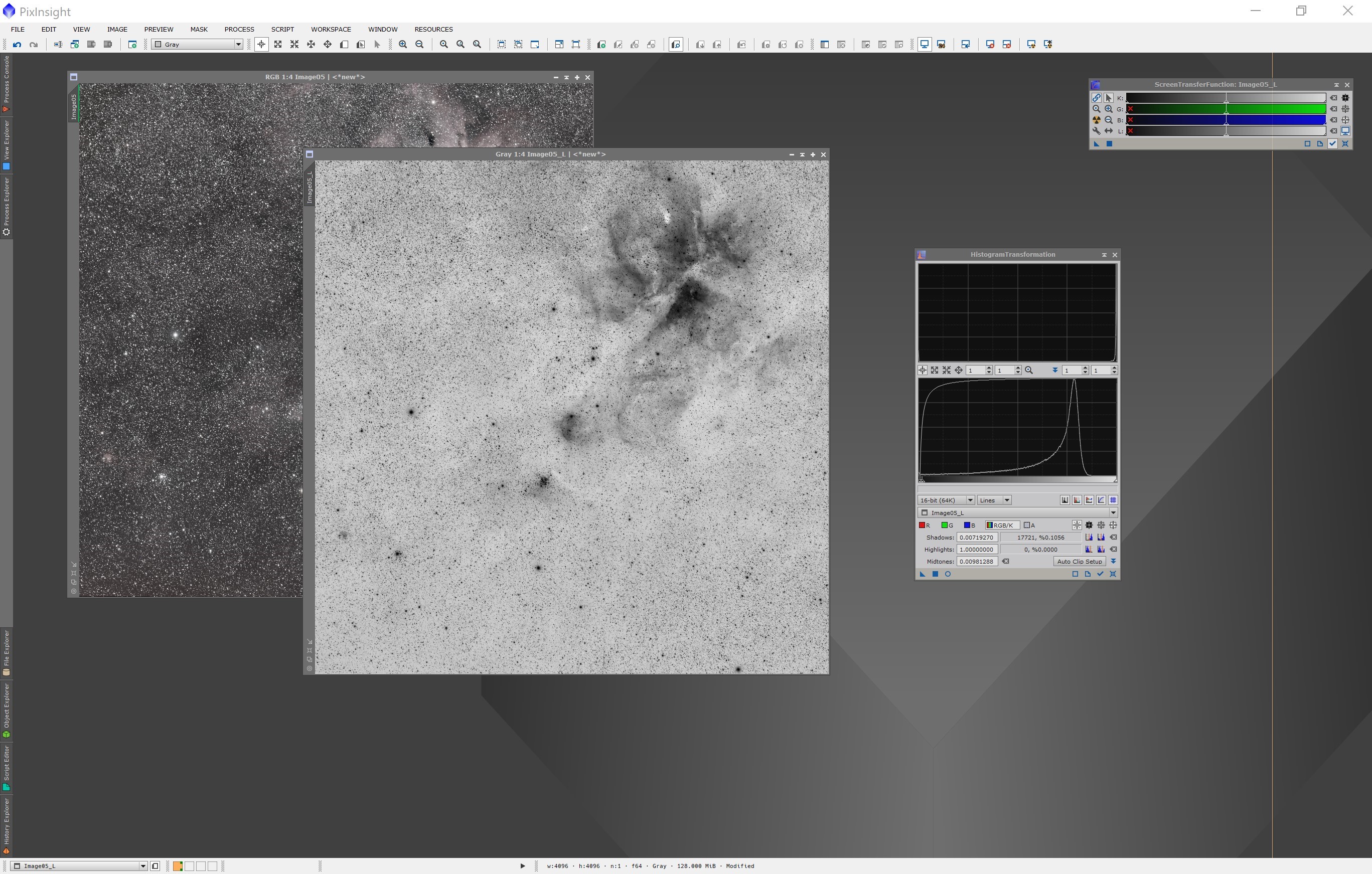This screenshot has height=874, width=1372.
Task: Click the STF Auto Stretch radiation icon
Action: (1096, 120)
